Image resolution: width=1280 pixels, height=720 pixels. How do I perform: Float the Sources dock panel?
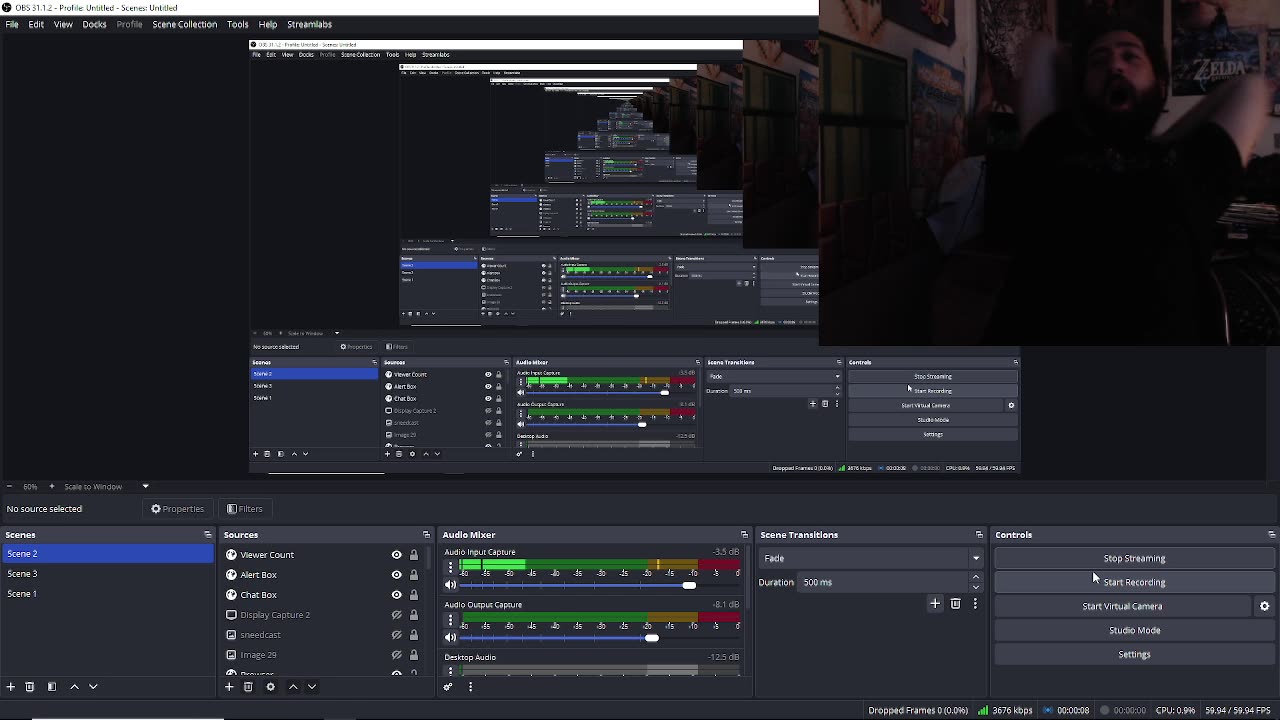pyautogui.click(x=426, y=535)
